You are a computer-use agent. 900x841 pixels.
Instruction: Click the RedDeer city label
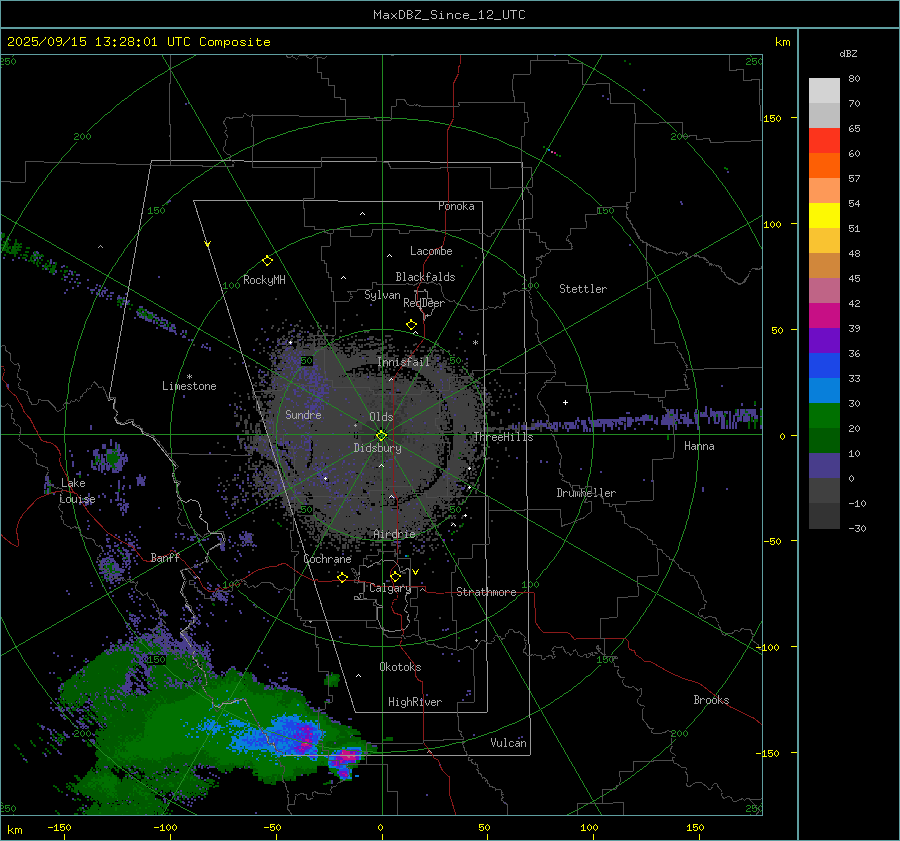(424, 303)
